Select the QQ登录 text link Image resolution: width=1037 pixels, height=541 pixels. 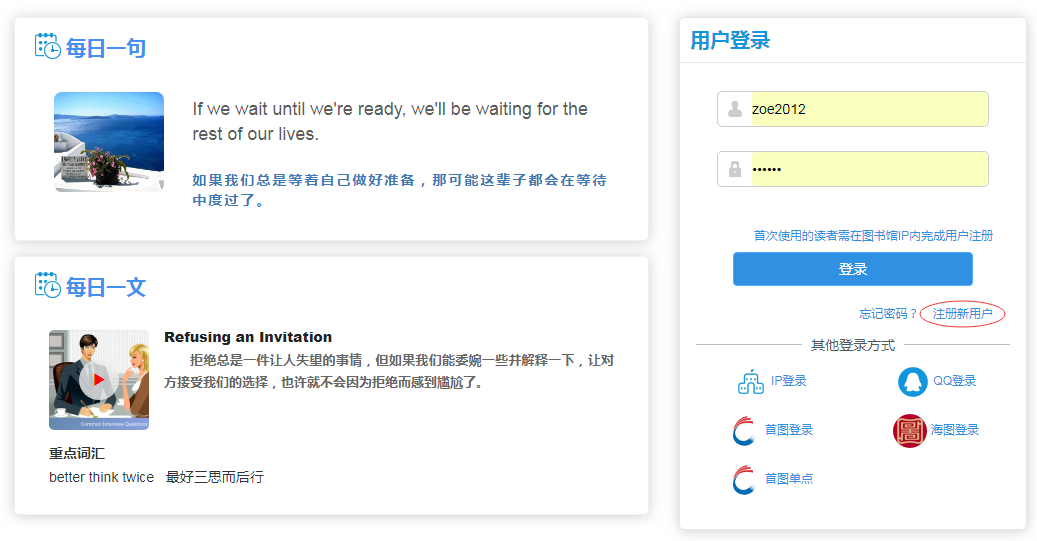(x=954, y=381)
